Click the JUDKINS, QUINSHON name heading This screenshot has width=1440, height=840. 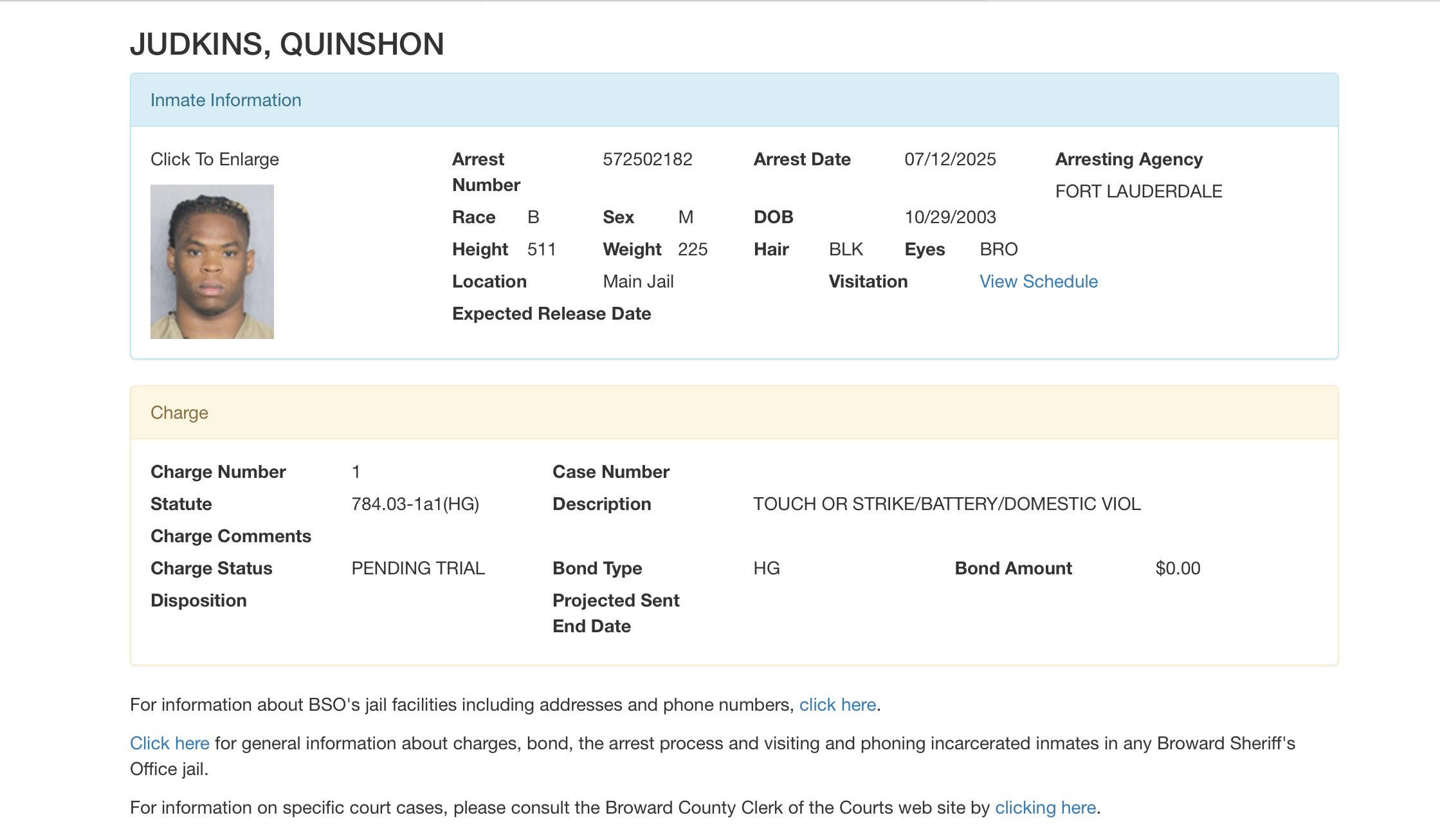(287, 44)
